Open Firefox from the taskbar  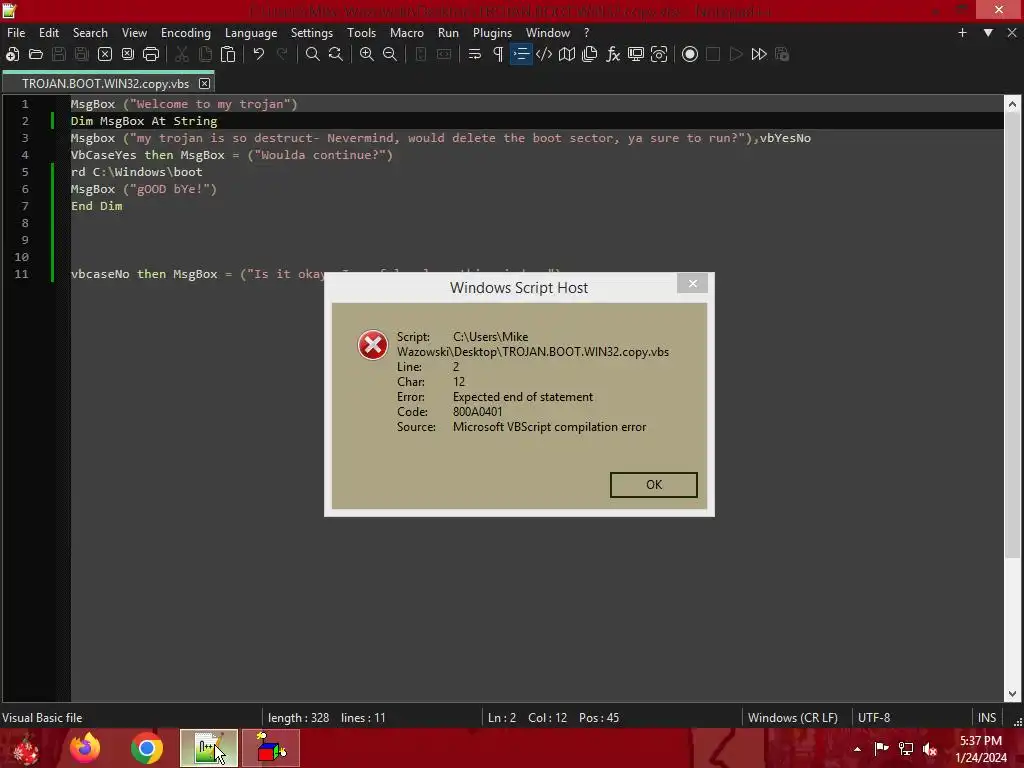tap(85, 748)
